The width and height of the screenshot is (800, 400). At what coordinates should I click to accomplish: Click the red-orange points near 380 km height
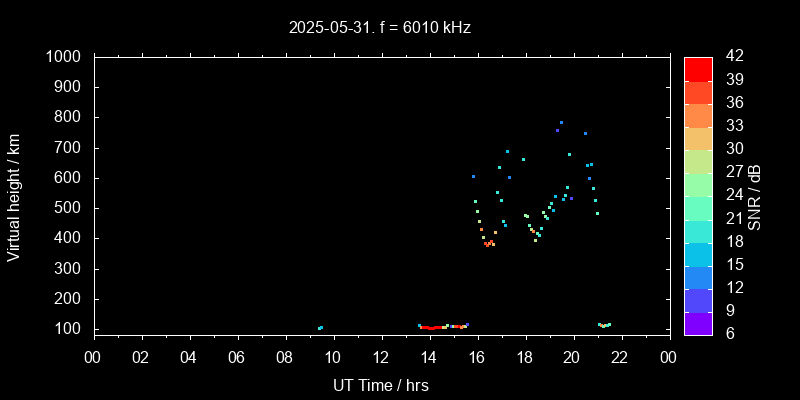point(489,243)
